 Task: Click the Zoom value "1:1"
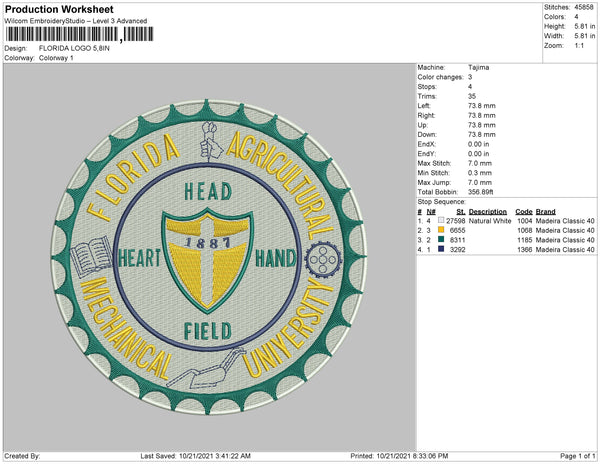pyautogui.click(x=579, y=46)
